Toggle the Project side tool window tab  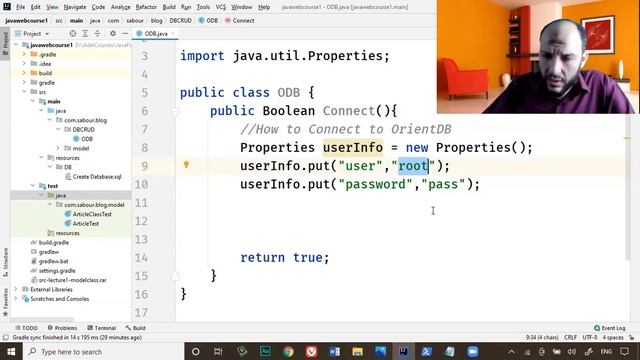tap(5, 44)
